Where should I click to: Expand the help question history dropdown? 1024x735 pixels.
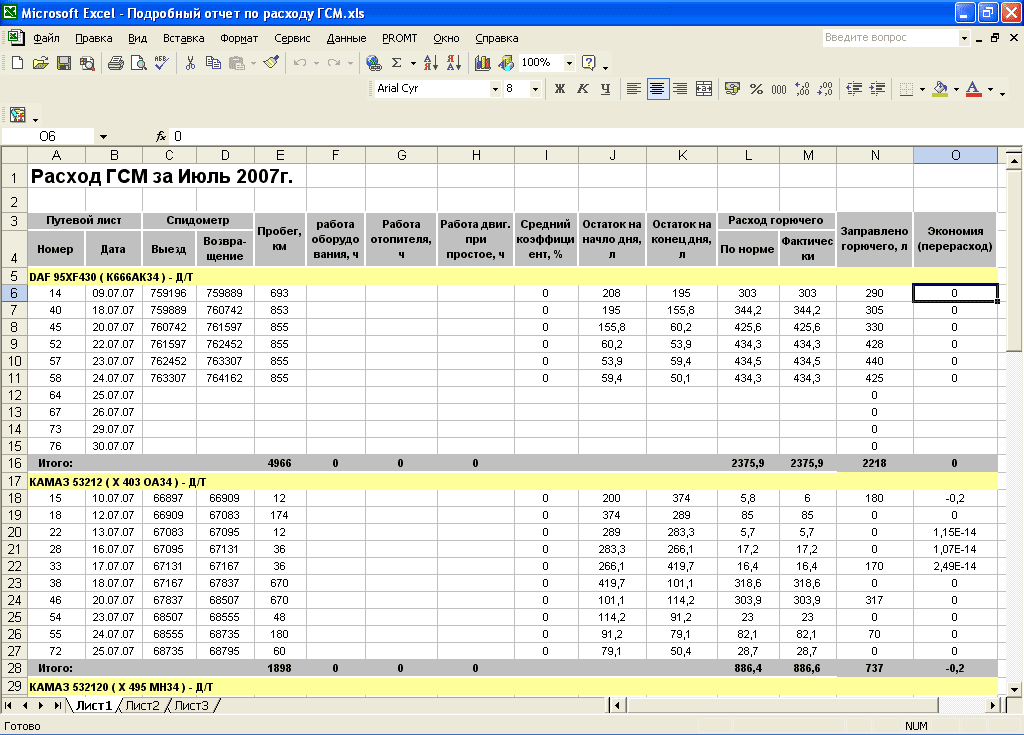click(964, 38)
